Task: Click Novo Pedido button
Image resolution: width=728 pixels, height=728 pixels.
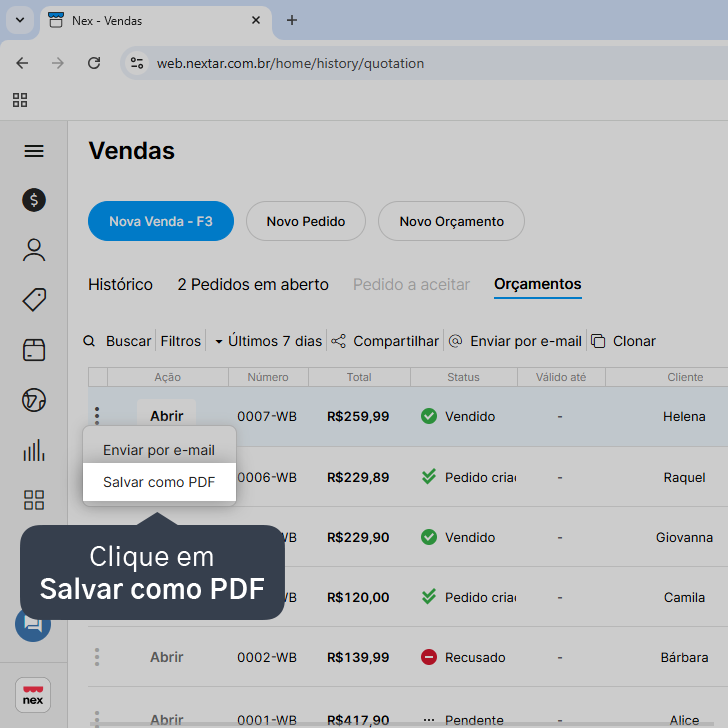Action: point(306,221)
